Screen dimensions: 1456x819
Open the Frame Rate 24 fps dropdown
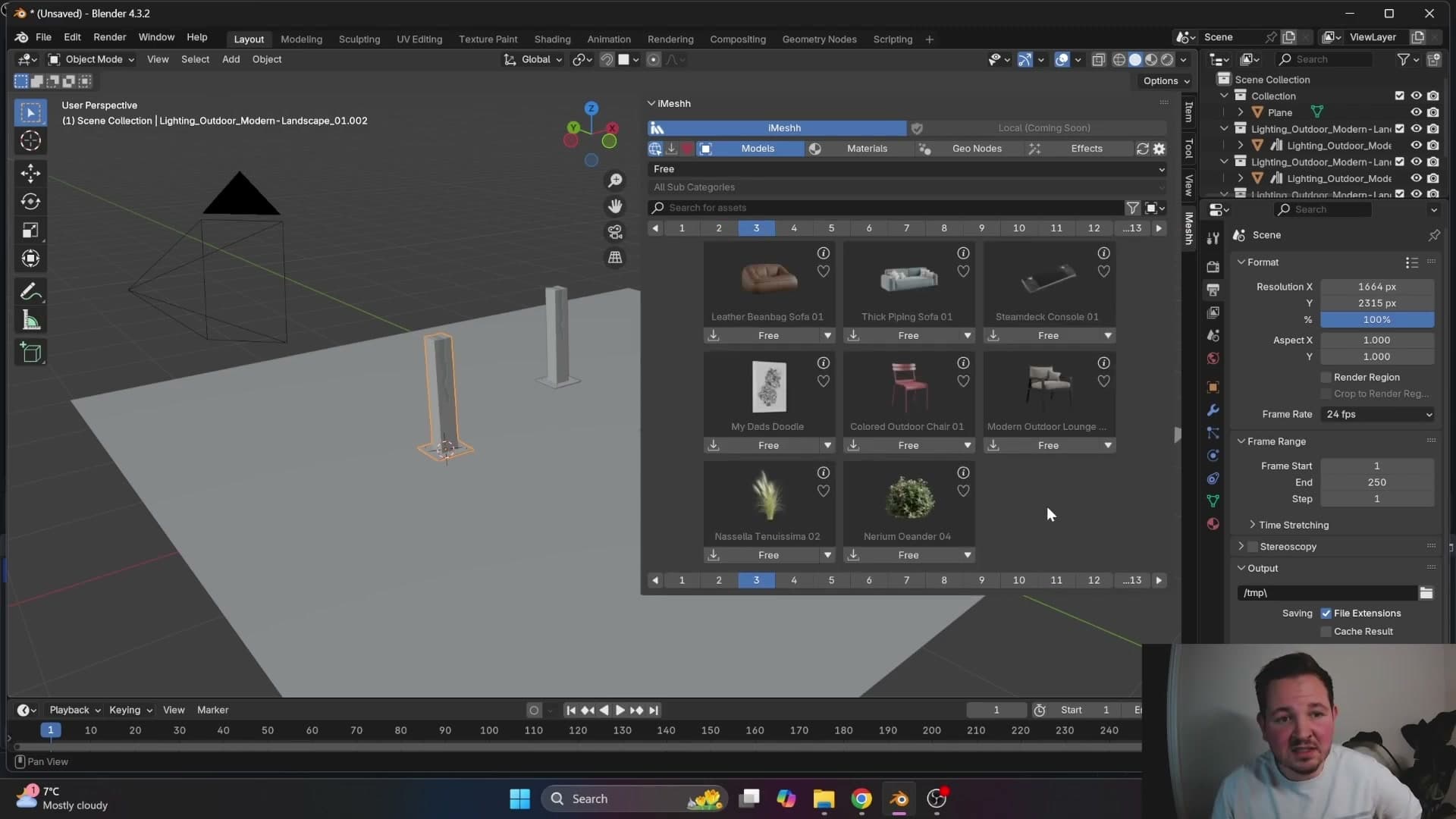(1378, 415)
